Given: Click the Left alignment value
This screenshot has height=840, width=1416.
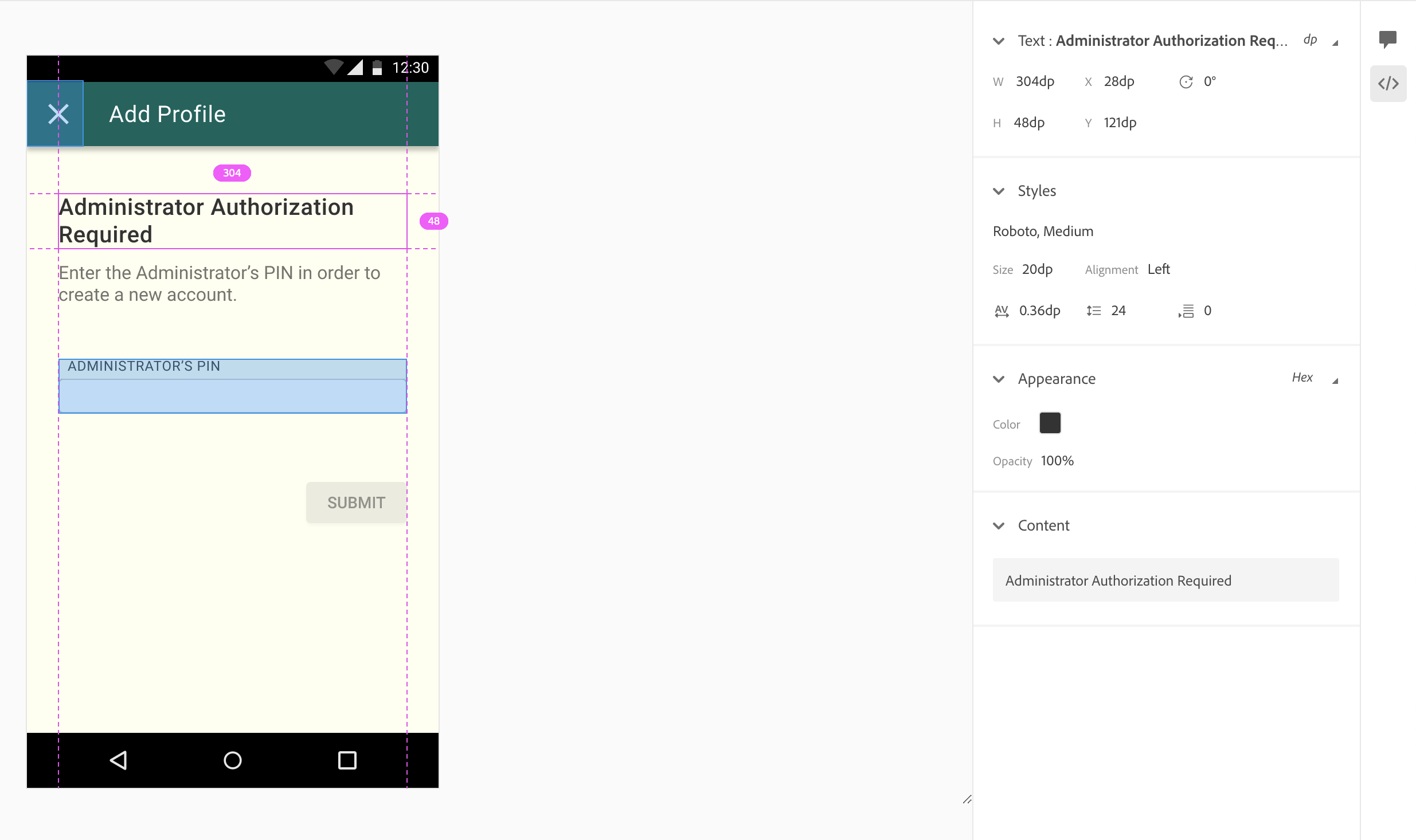Looking at the screenshot, I should pyautogui.click(x=1159, y=269).
